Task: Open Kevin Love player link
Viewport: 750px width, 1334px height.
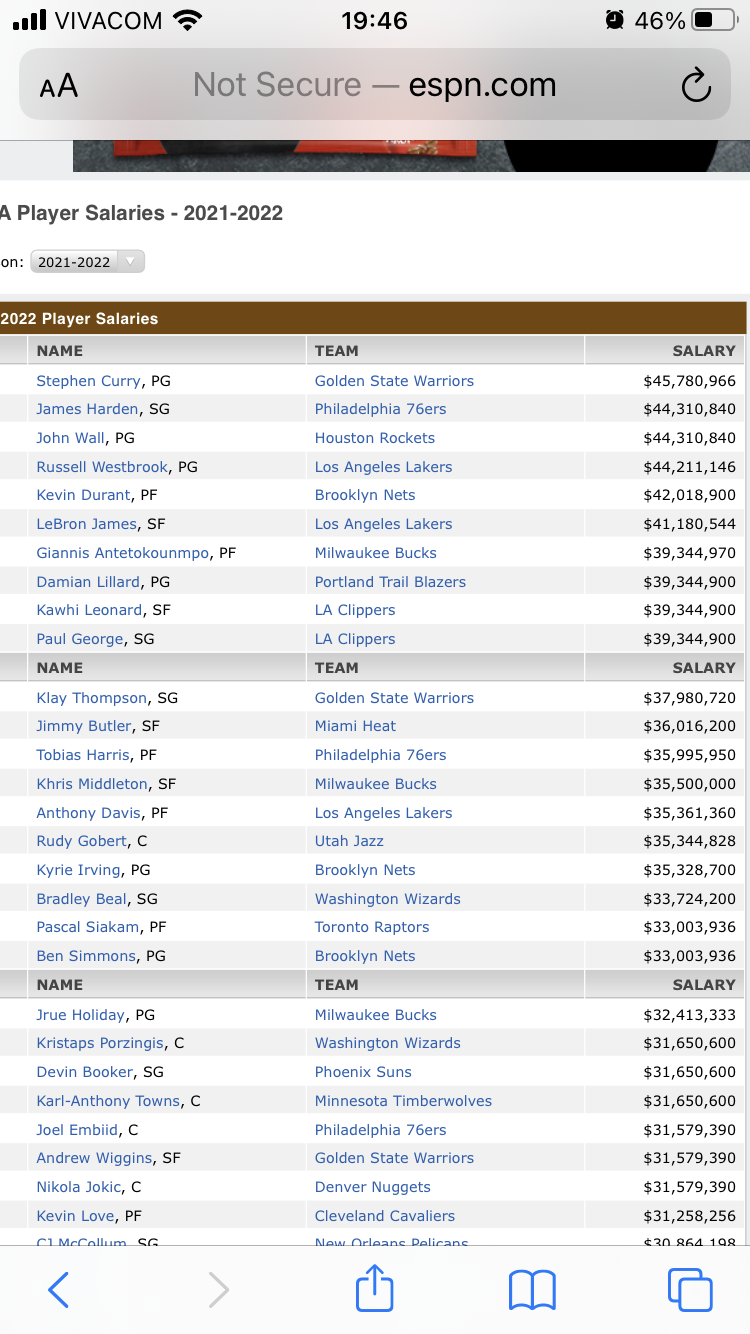Action: pyautogui.click(x=76, y=1216)
